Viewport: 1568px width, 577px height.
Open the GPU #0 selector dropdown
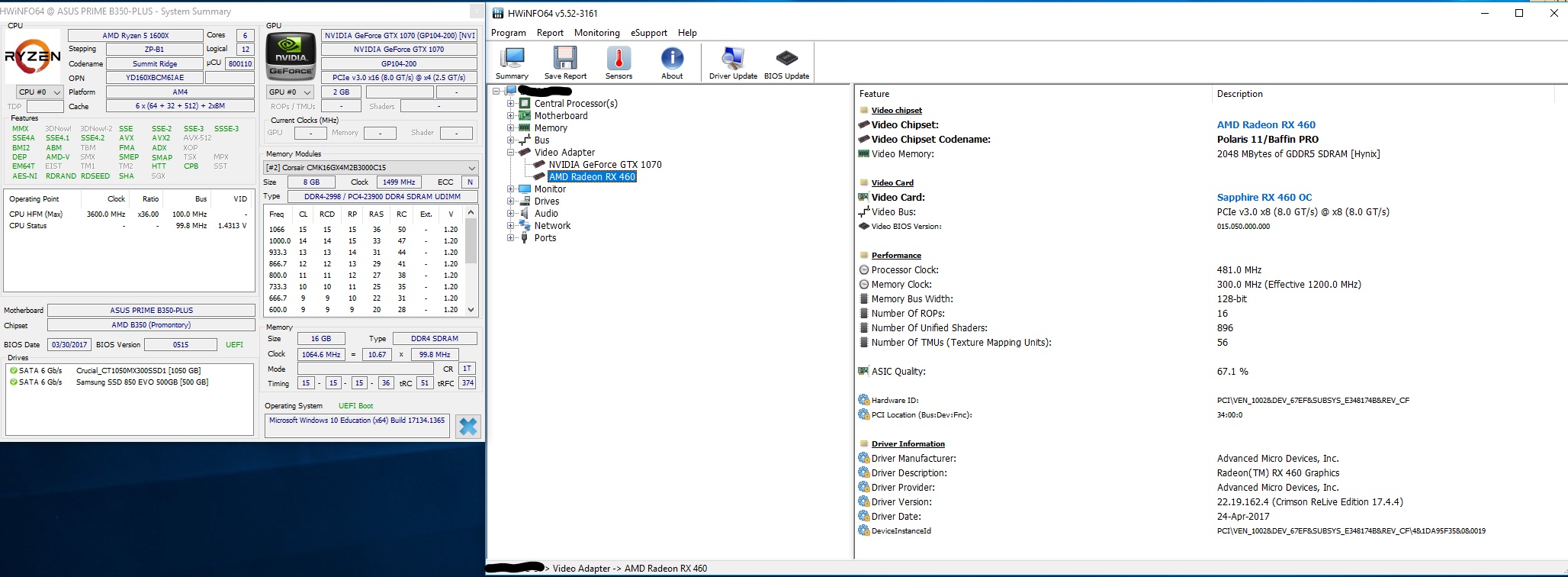coord(290,92)
